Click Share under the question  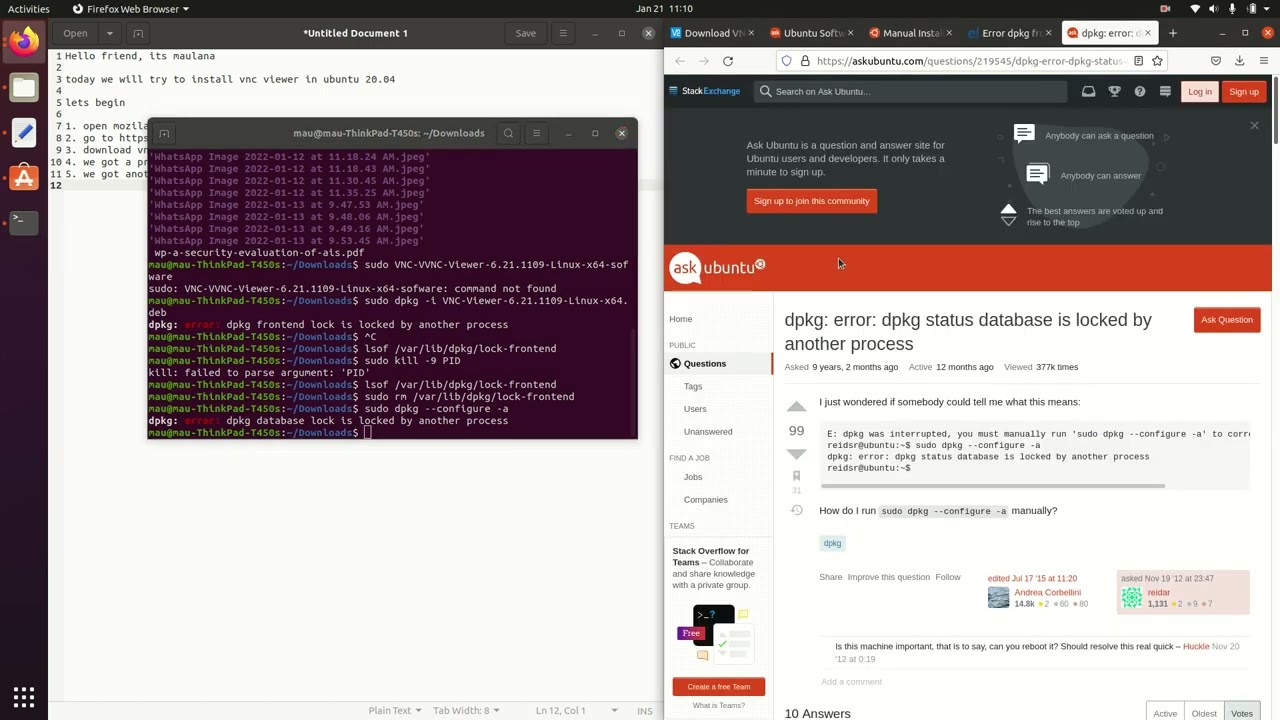point(831,577)
